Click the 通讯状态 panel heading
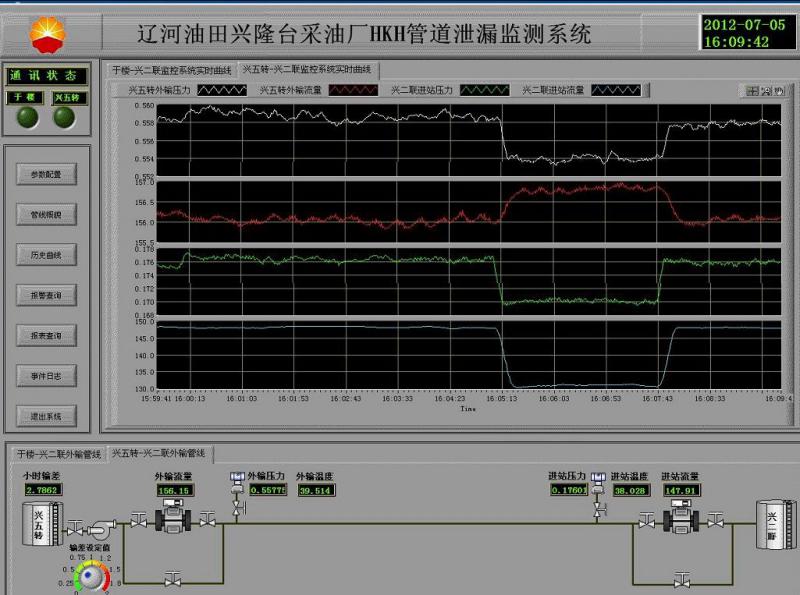 coord(46,76)
